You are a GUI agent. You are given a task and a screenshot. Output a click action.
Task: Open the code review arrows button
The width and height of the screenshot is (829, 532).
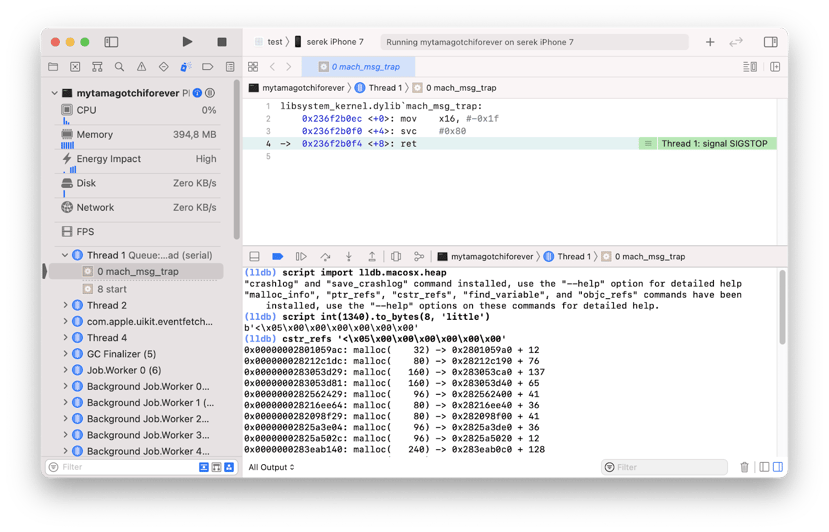[736, 42]
